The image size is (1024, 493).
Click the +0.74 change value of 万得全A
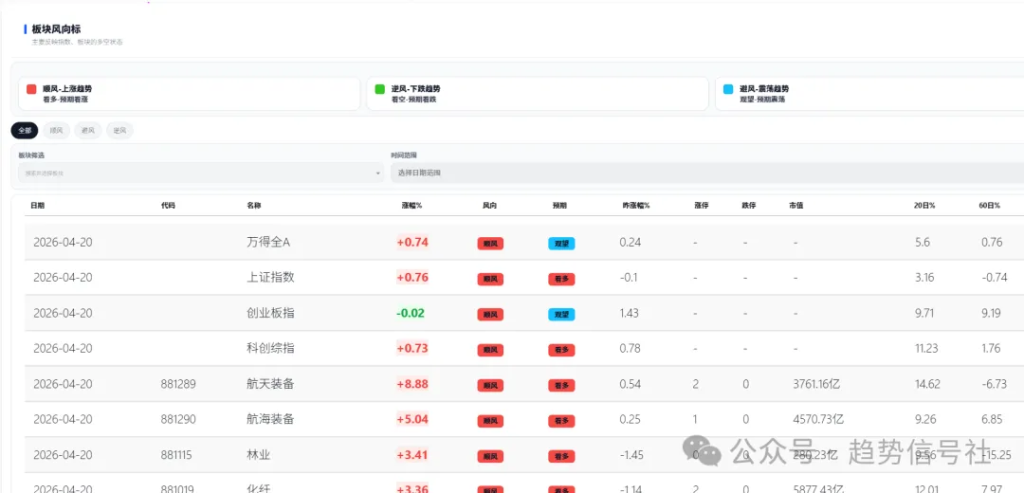click(412, 242)
